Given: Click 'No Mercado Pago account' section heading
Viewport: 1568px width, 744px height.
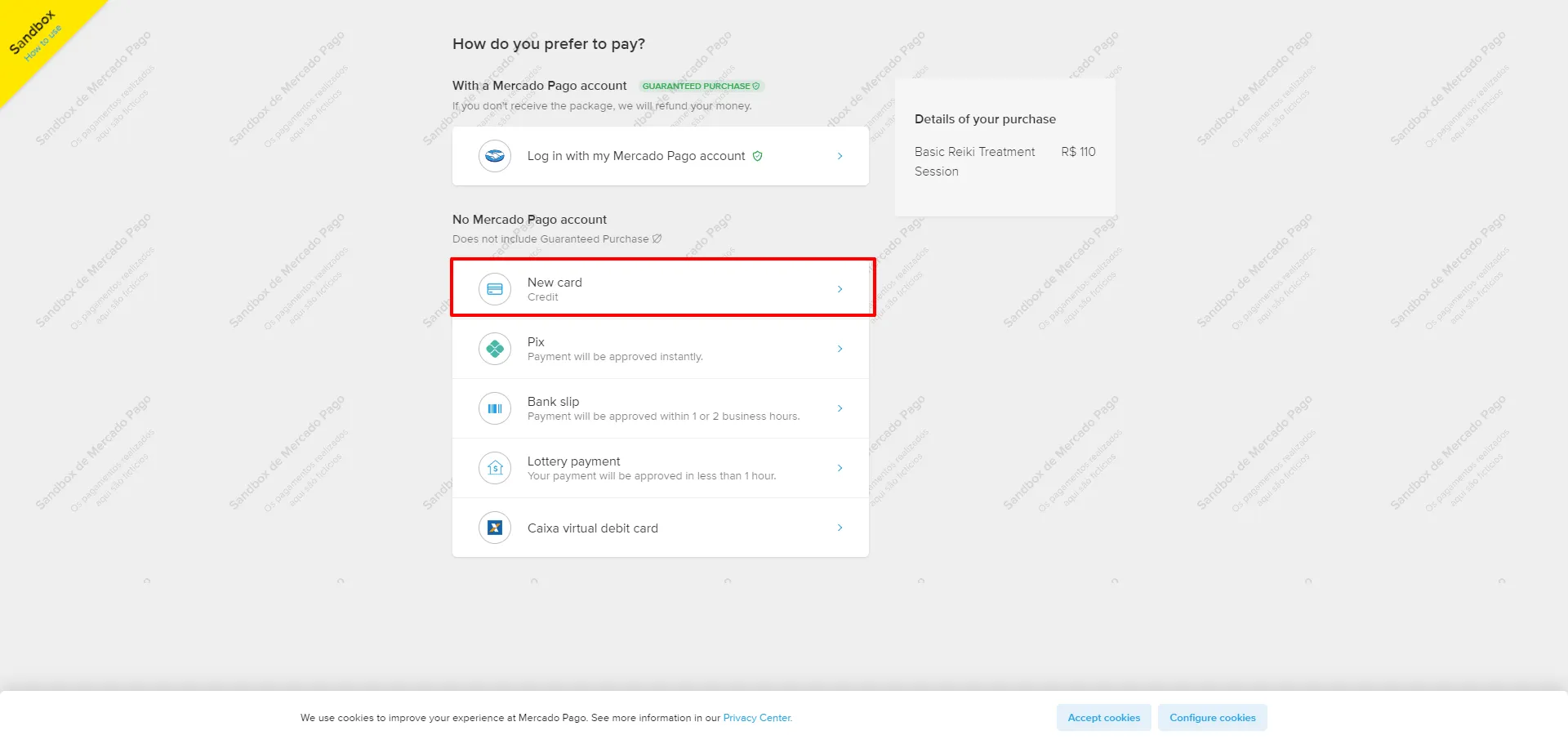Looking at the screenshot, I should click(x=529, y=220).
